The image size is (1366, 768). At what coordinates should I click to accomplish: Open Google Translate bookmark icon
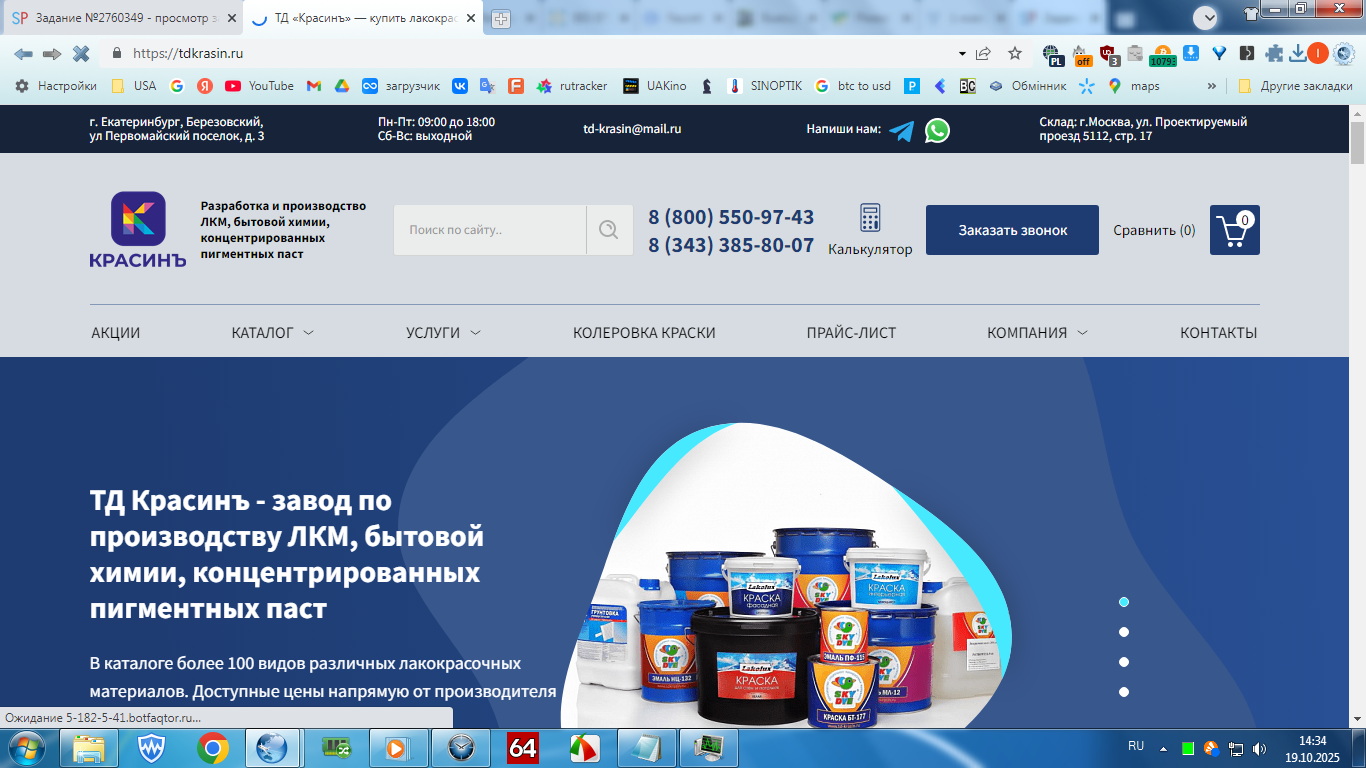[487, 86]
